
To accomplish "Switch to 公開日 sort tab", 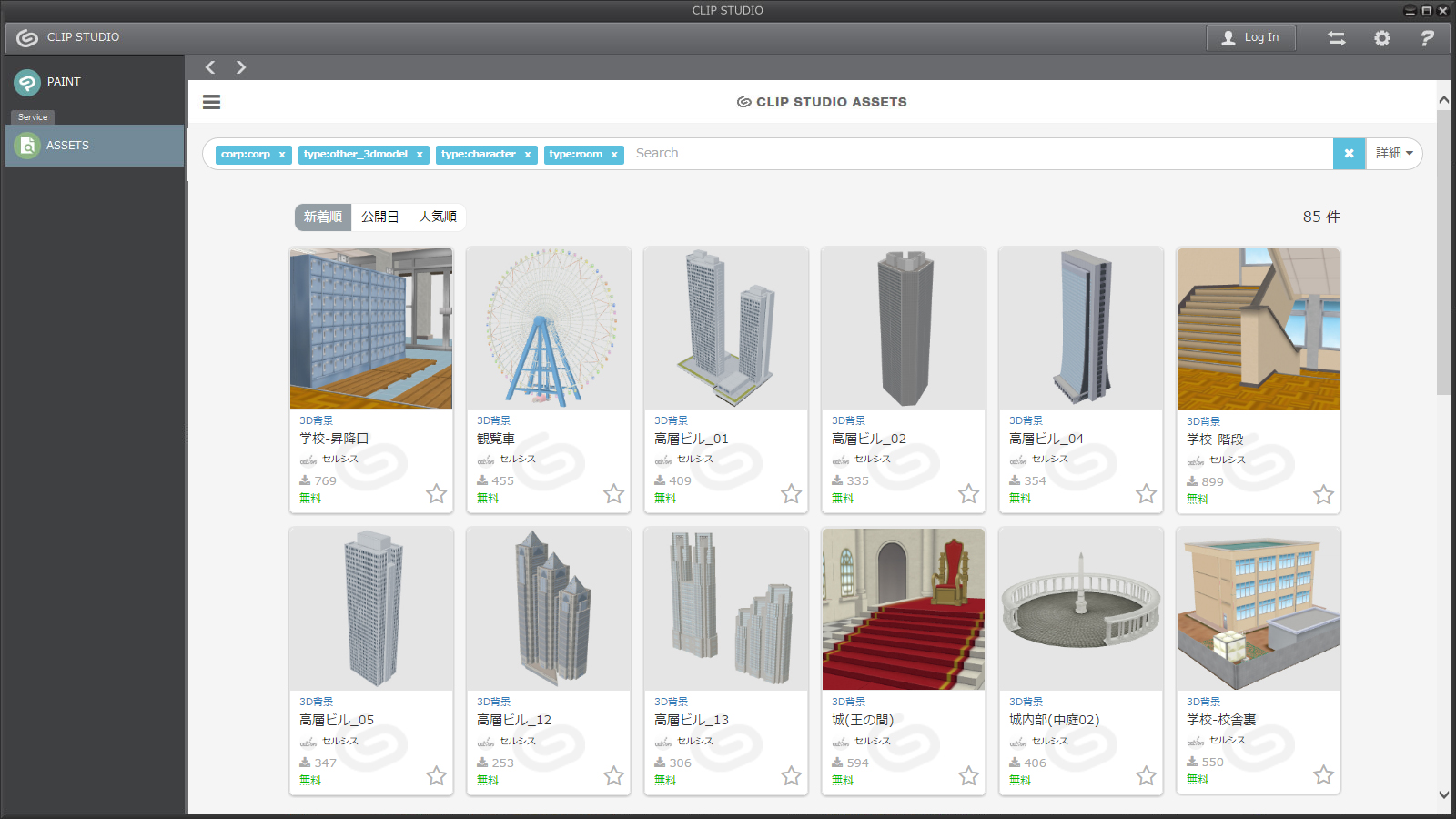I will click(x=379, y=217).
